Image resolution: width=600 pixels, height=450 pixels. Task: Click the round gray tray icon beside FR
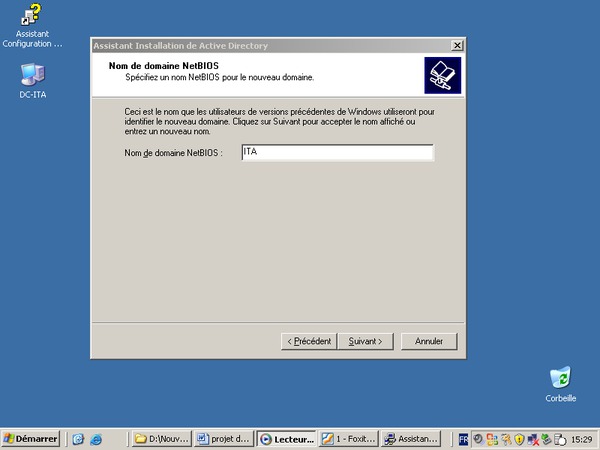coord(478,439)
